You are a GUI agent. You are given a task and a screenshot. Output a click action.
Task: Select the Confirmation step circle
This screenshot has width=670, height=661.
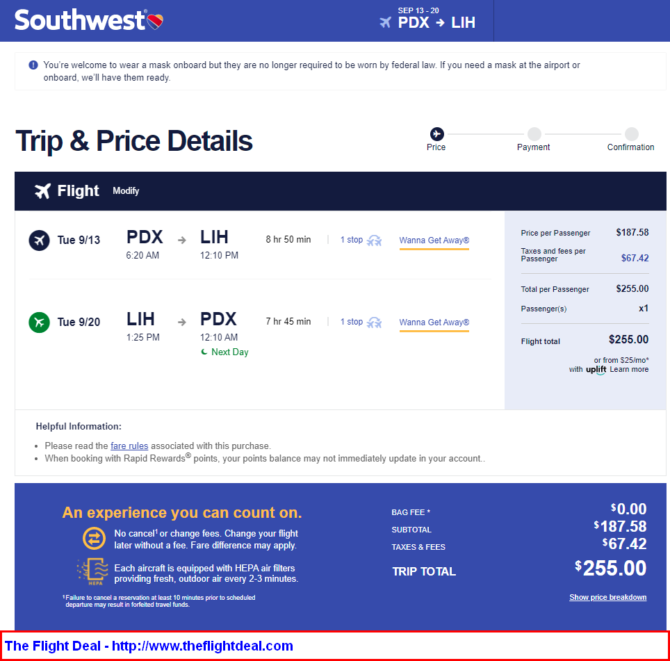631,134
